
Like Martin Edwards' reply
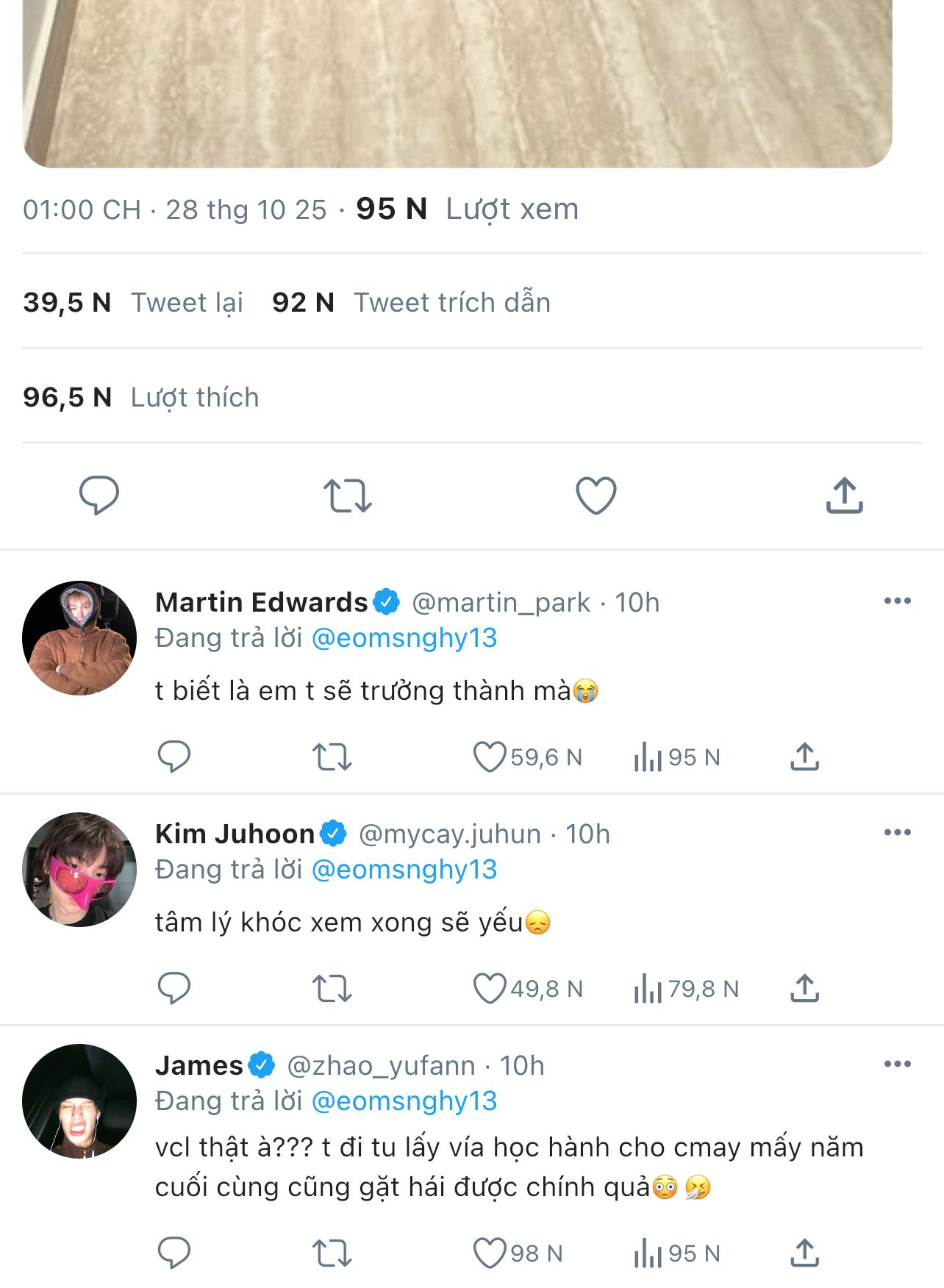click(x=490, y=756)
